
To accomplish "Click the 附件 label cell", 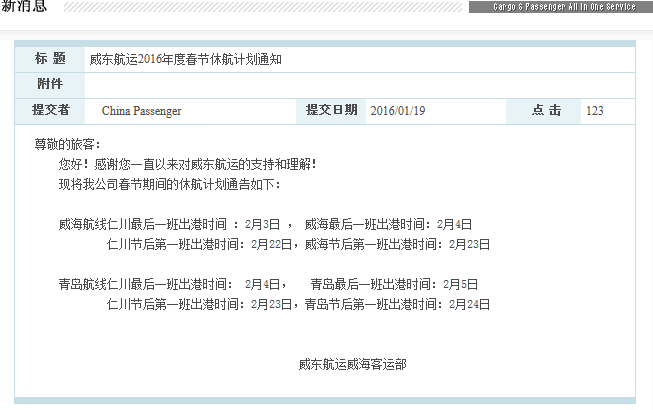I will pos(50,85).
